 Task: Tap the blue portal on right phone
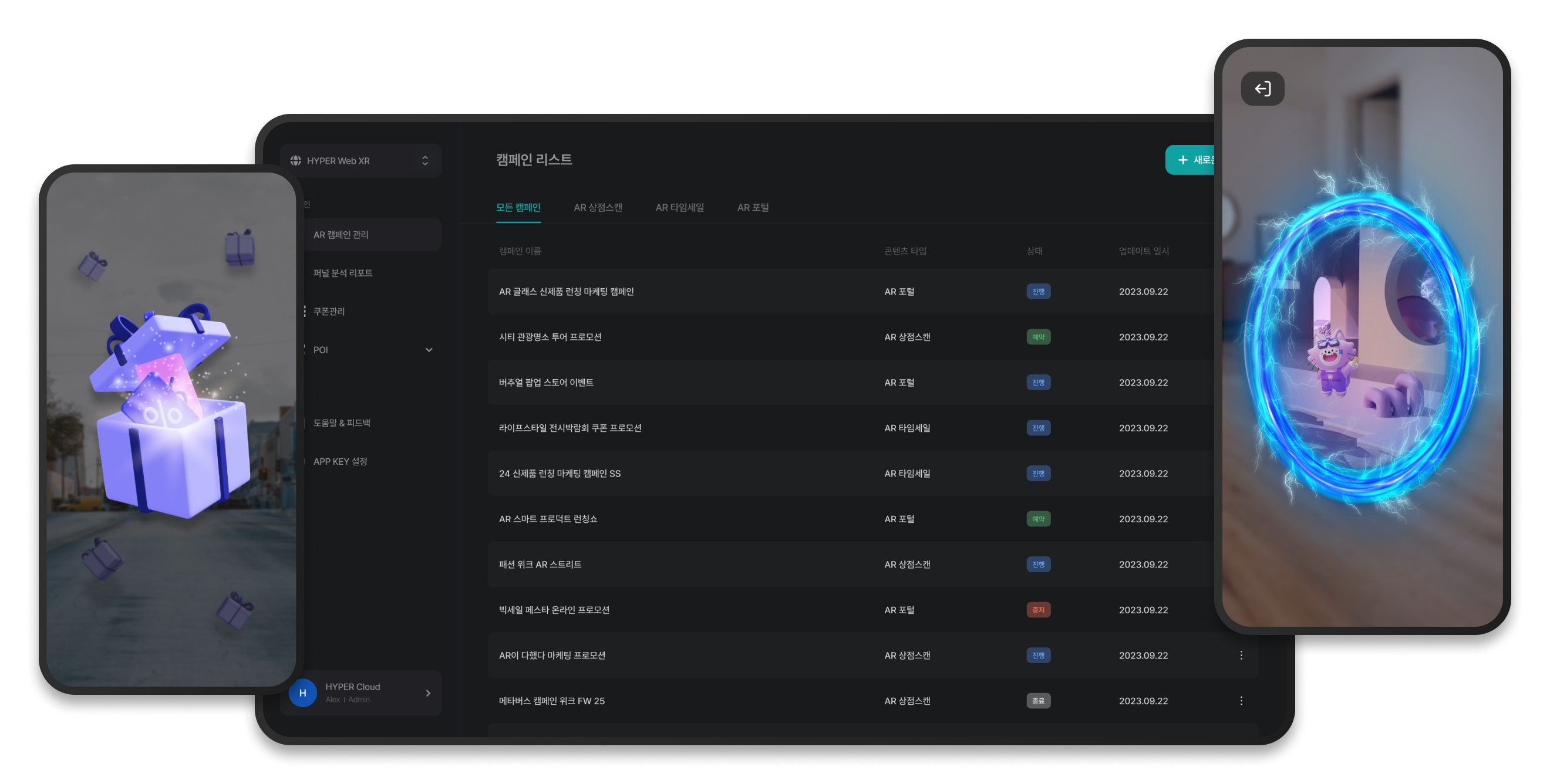coord(1363,349)
